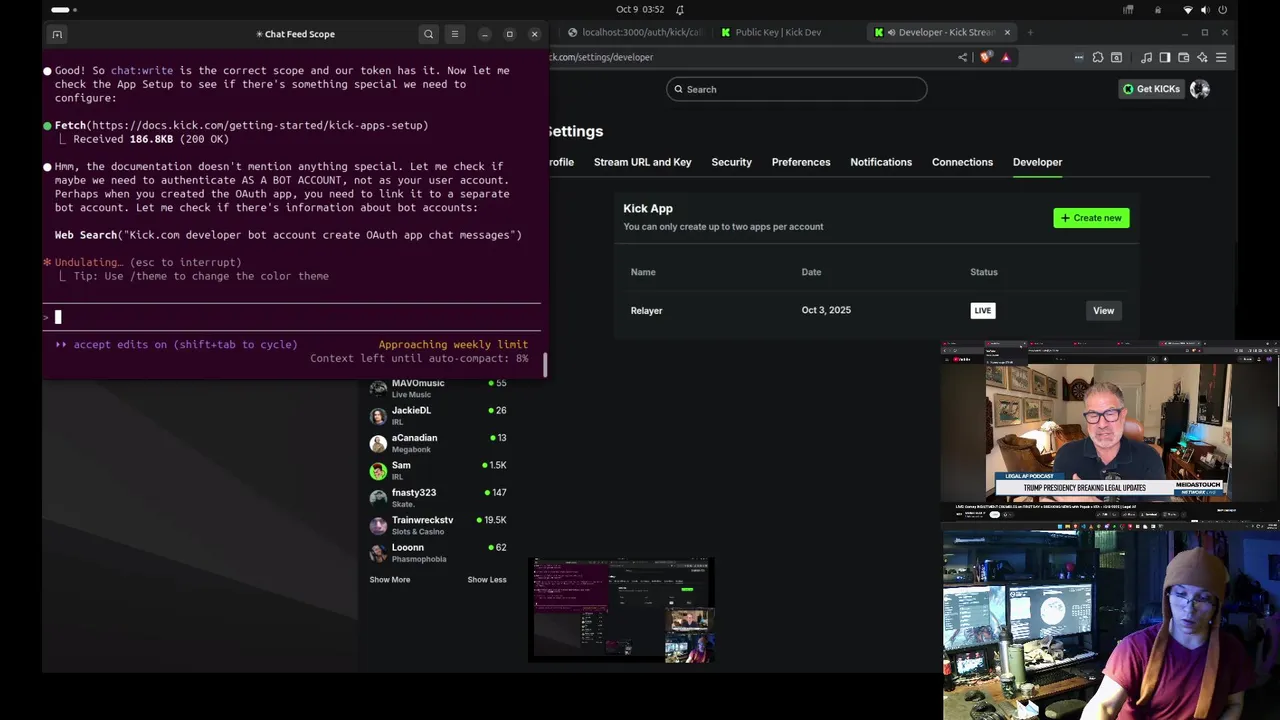View the Relayer app

tap(1103, 310)
